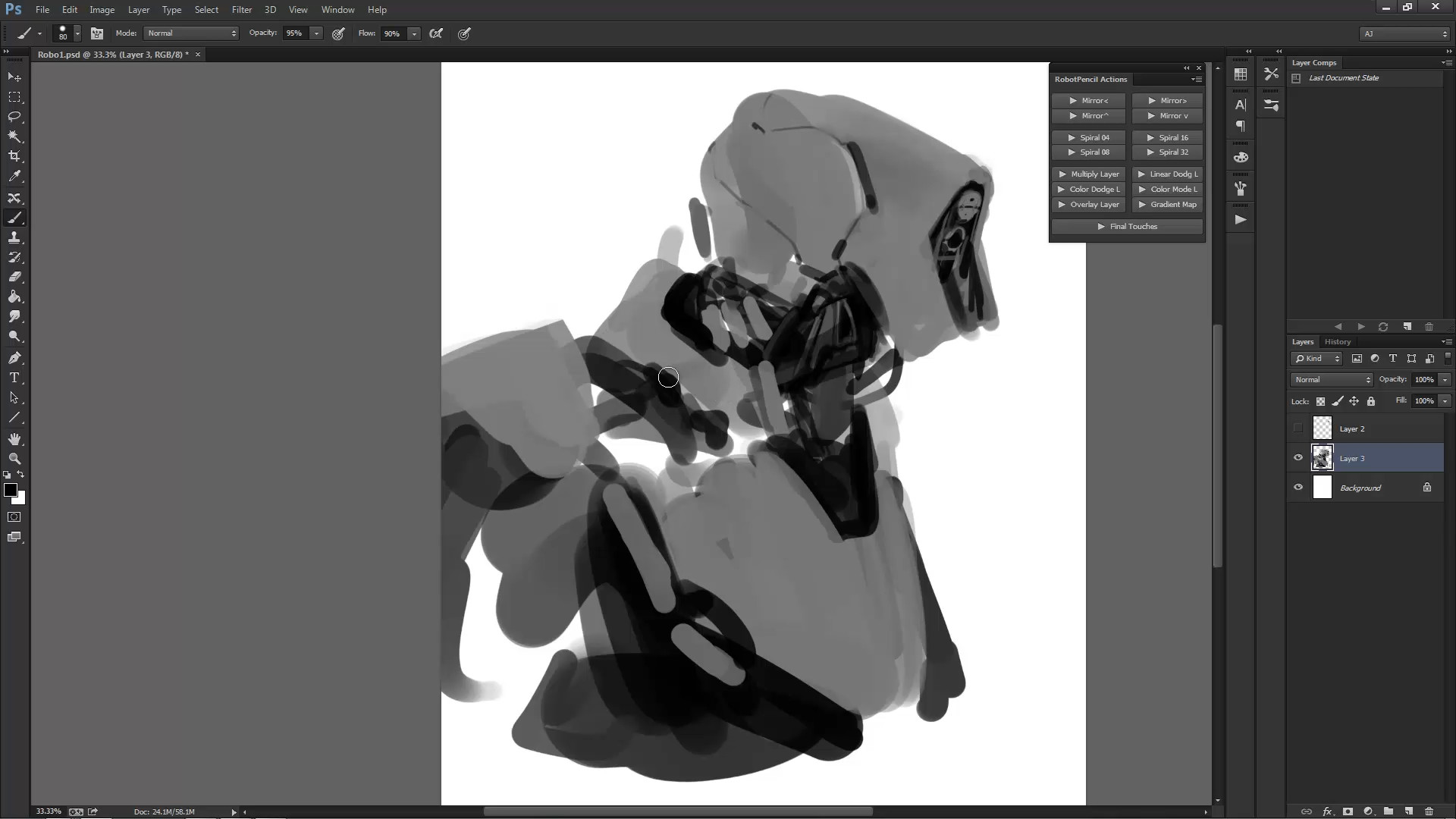Image resolution: width=1456 pixels, height=819 pixels.
Task: Click the foreground color swatch
Action: [11, 491]
